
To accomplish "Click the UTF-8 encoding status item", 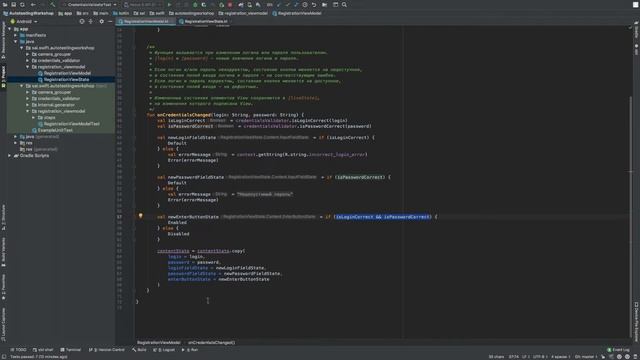I will coord(539,357).
